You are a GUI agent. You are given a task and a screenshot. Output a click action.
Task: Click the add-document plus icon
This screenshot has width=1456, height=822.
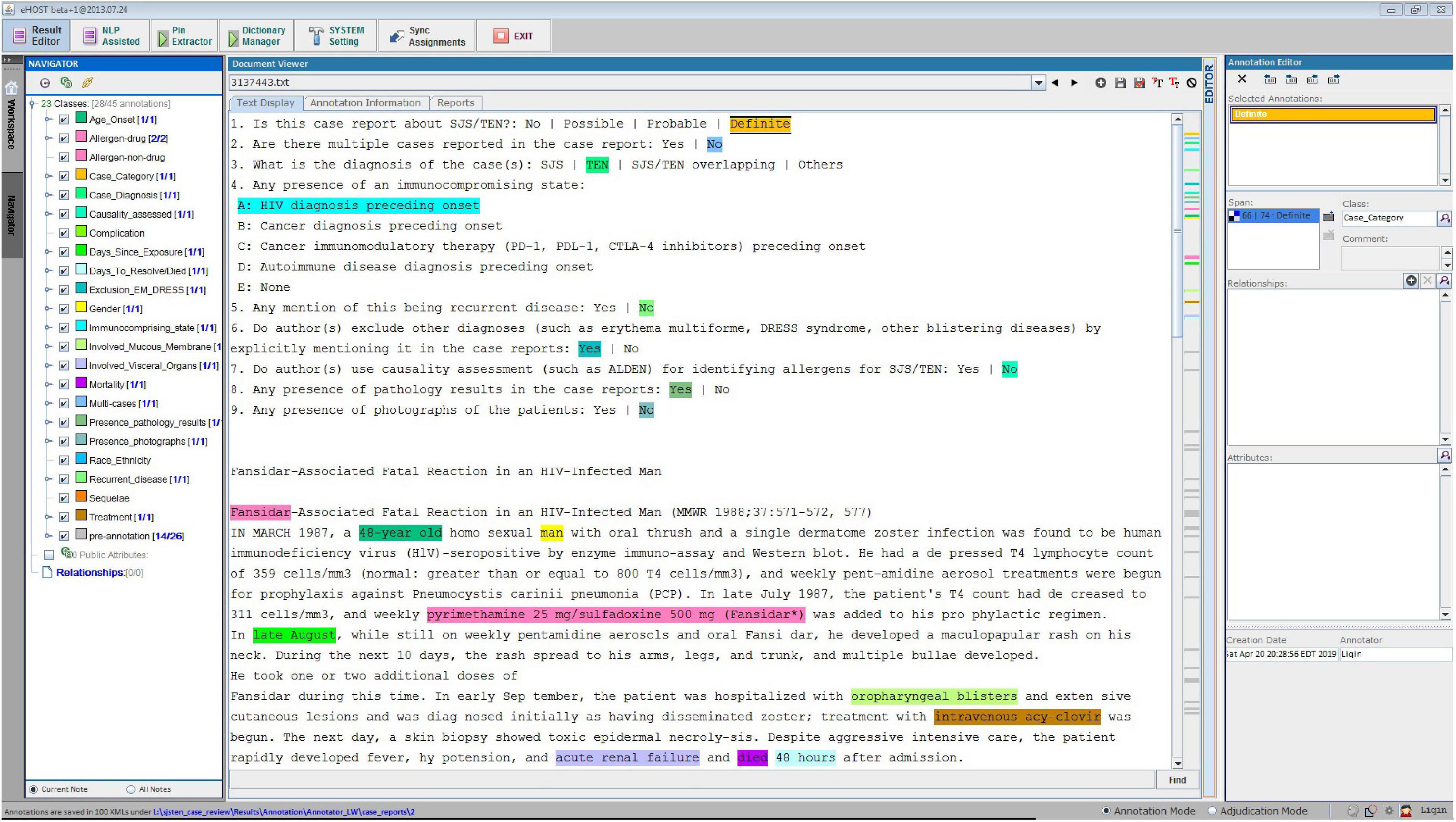click(x=1101, y=83)
